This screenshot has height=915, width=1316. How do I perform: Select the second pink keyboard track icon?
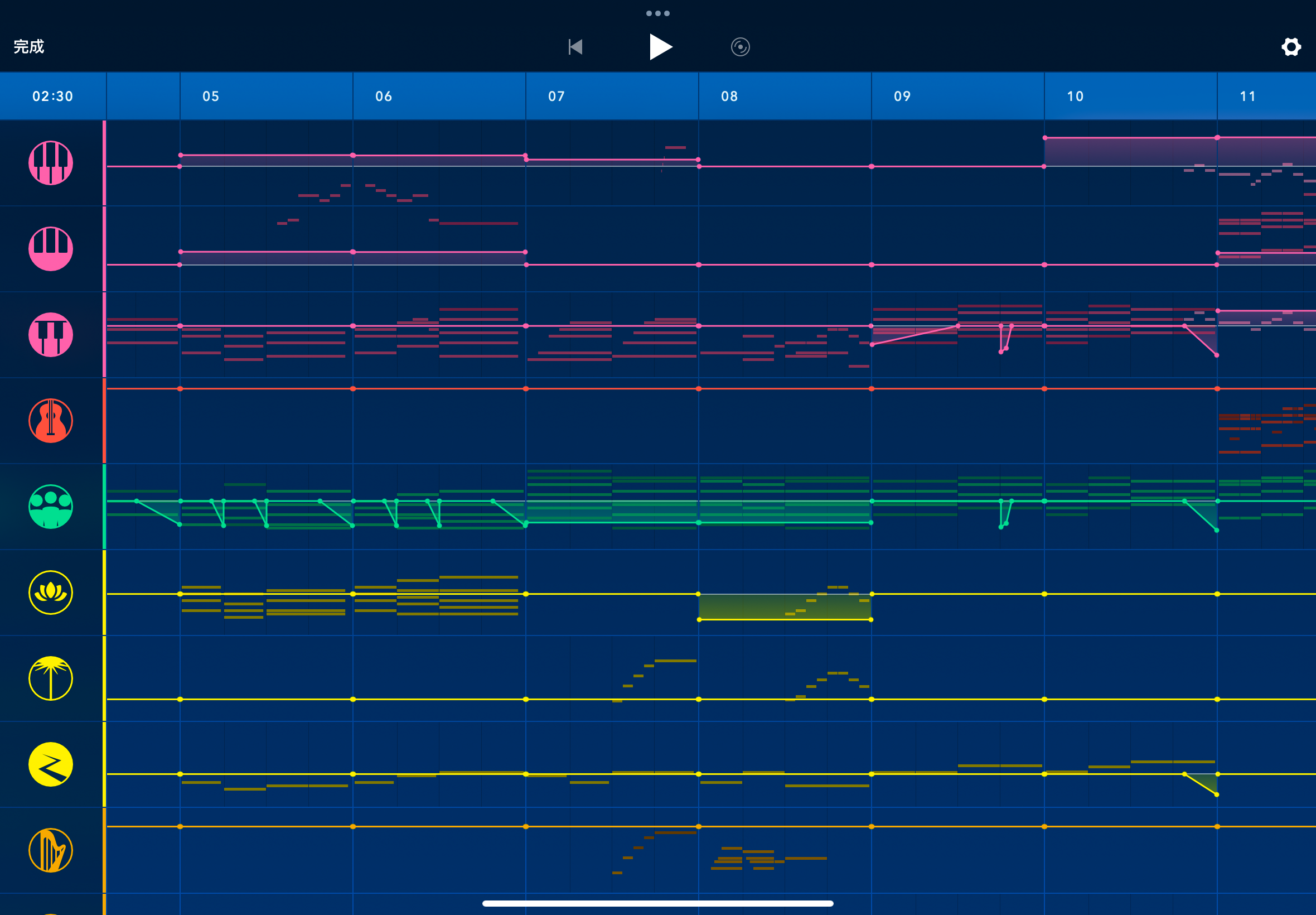click(51, 249)
